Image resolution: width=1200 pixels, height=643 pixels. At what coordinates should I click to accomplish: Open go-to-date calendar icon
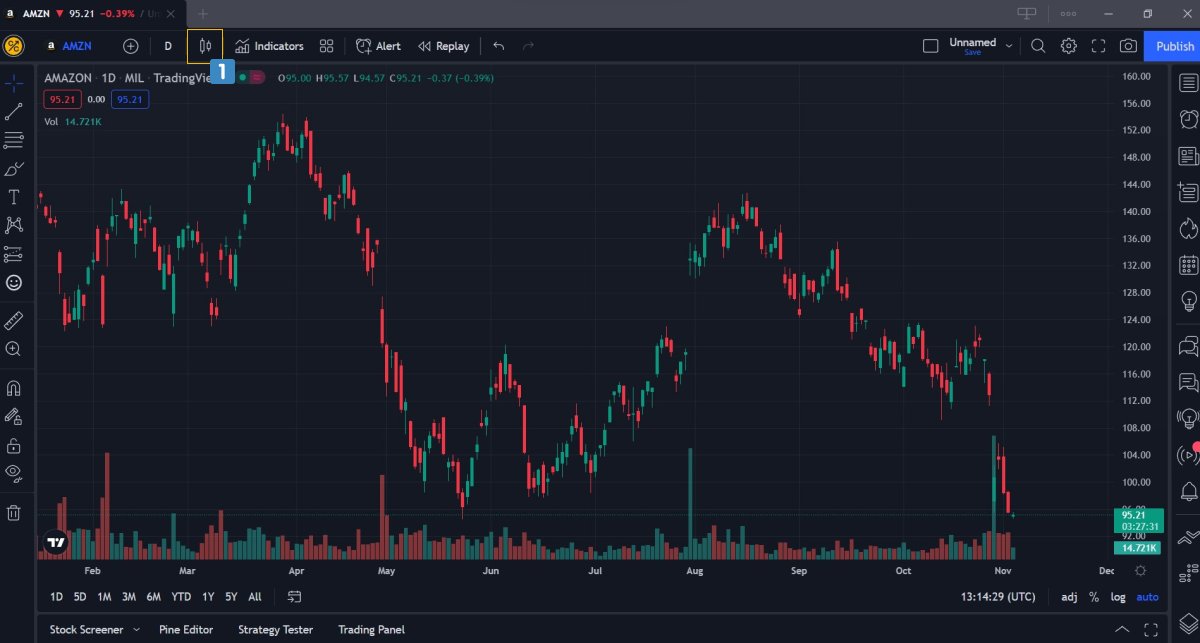pyautogui.click(x=295, y=597)
